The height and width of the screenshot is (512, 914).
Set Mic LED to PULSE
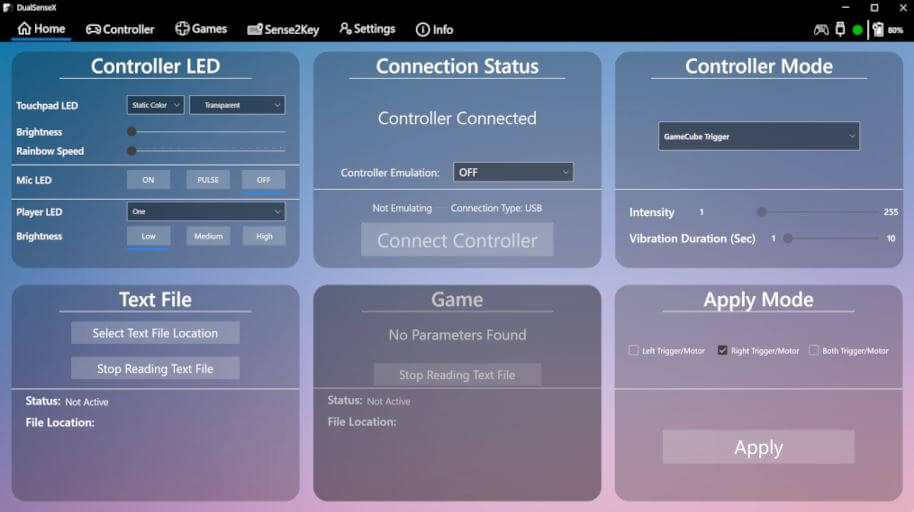click(208, 180)
